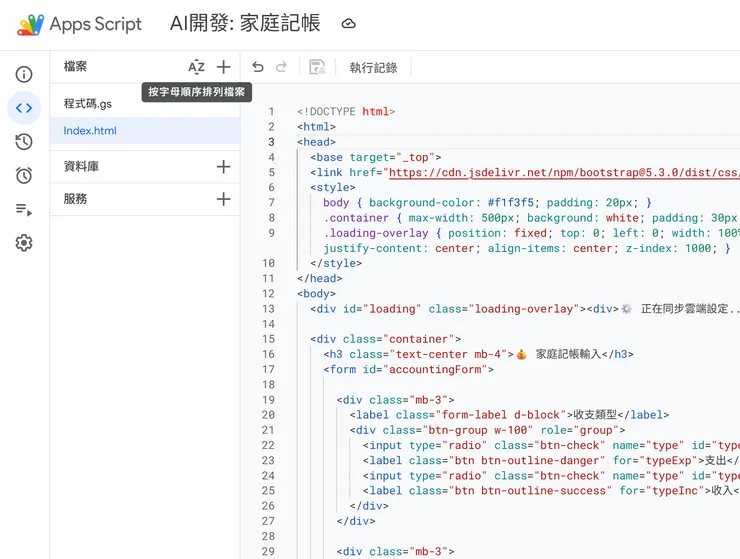
Task: Click the 服務 section label
Action: click(x=76, y=199)
